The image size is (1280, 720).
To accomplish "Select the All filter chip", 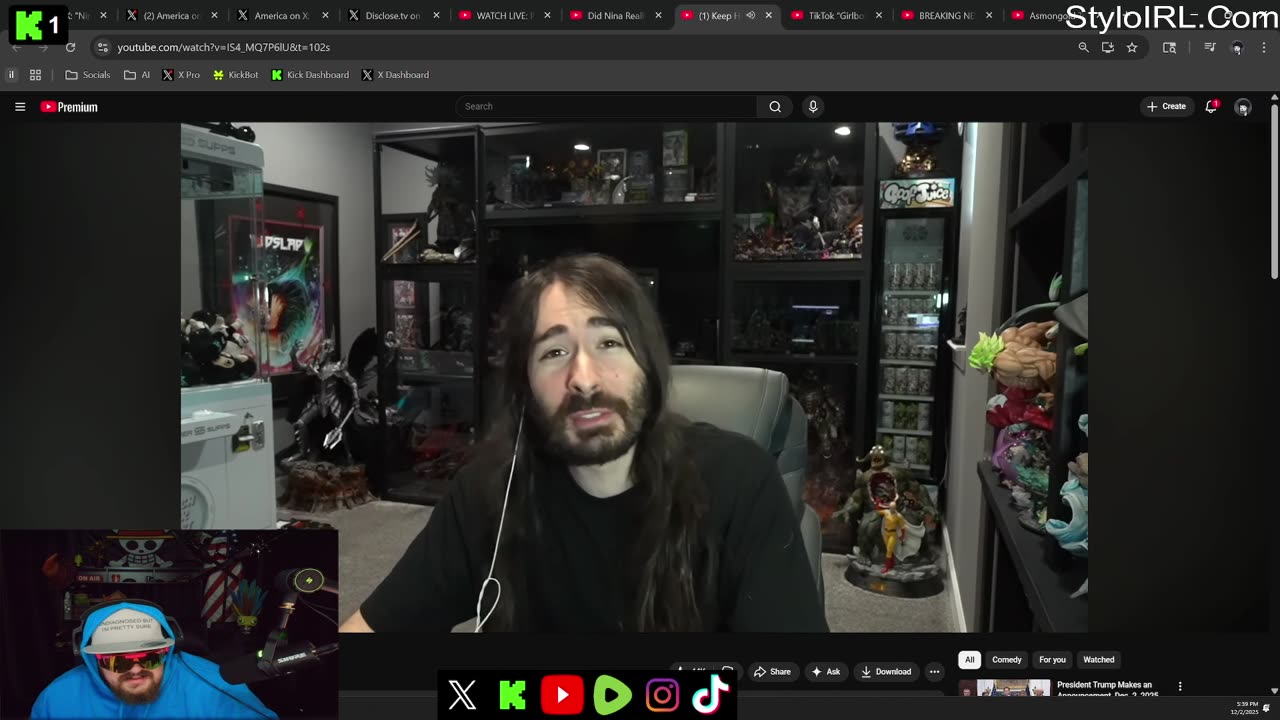I will (x=969, y=660).
